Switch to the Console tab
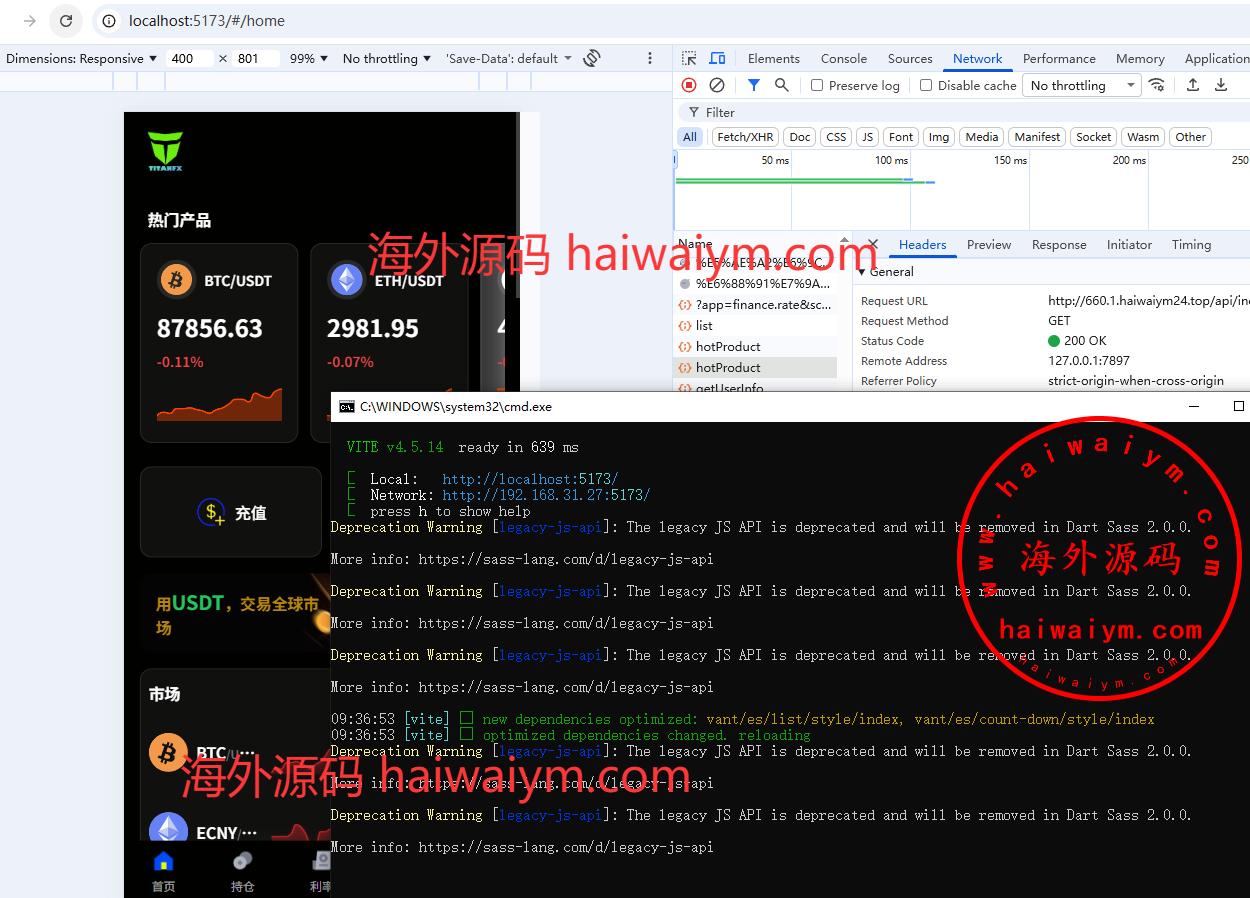 (843, 59)
